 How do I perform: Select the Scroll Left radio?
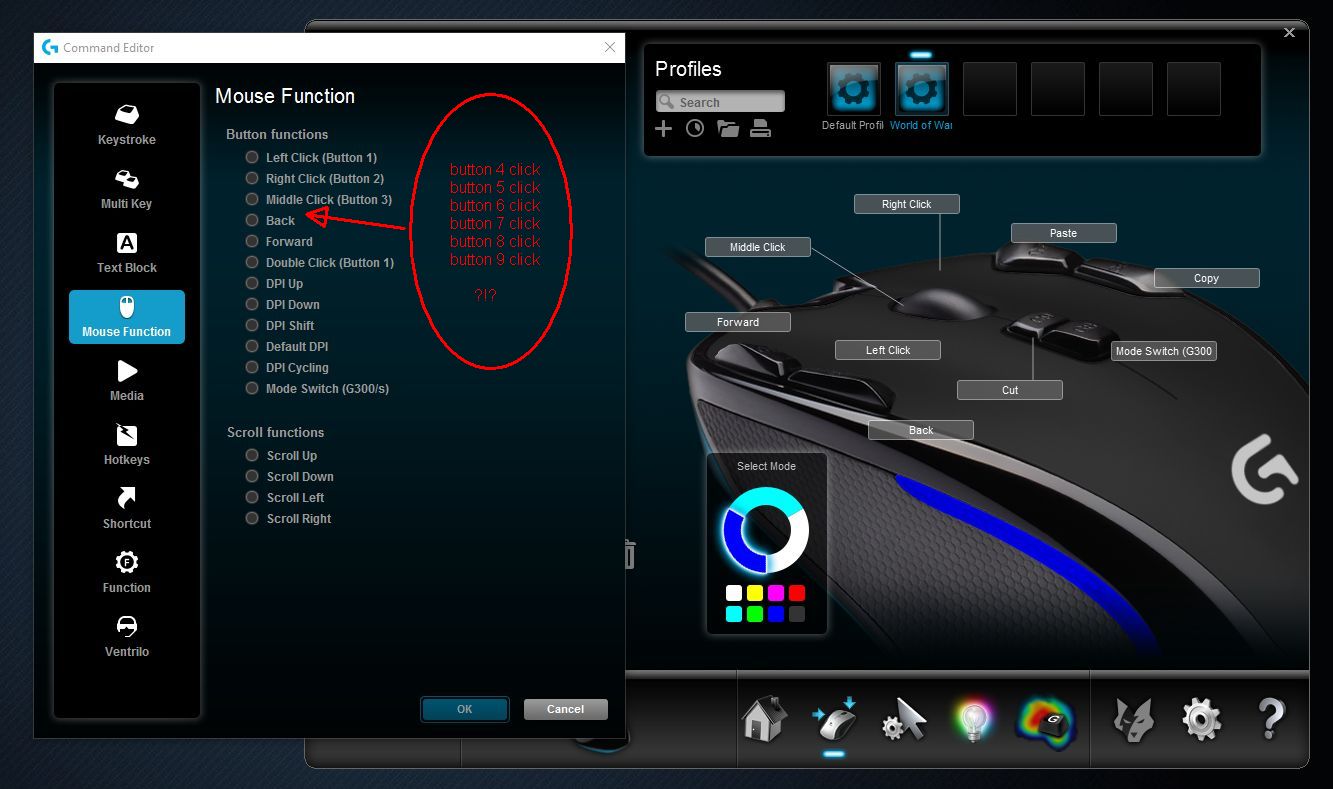point(252,497)
